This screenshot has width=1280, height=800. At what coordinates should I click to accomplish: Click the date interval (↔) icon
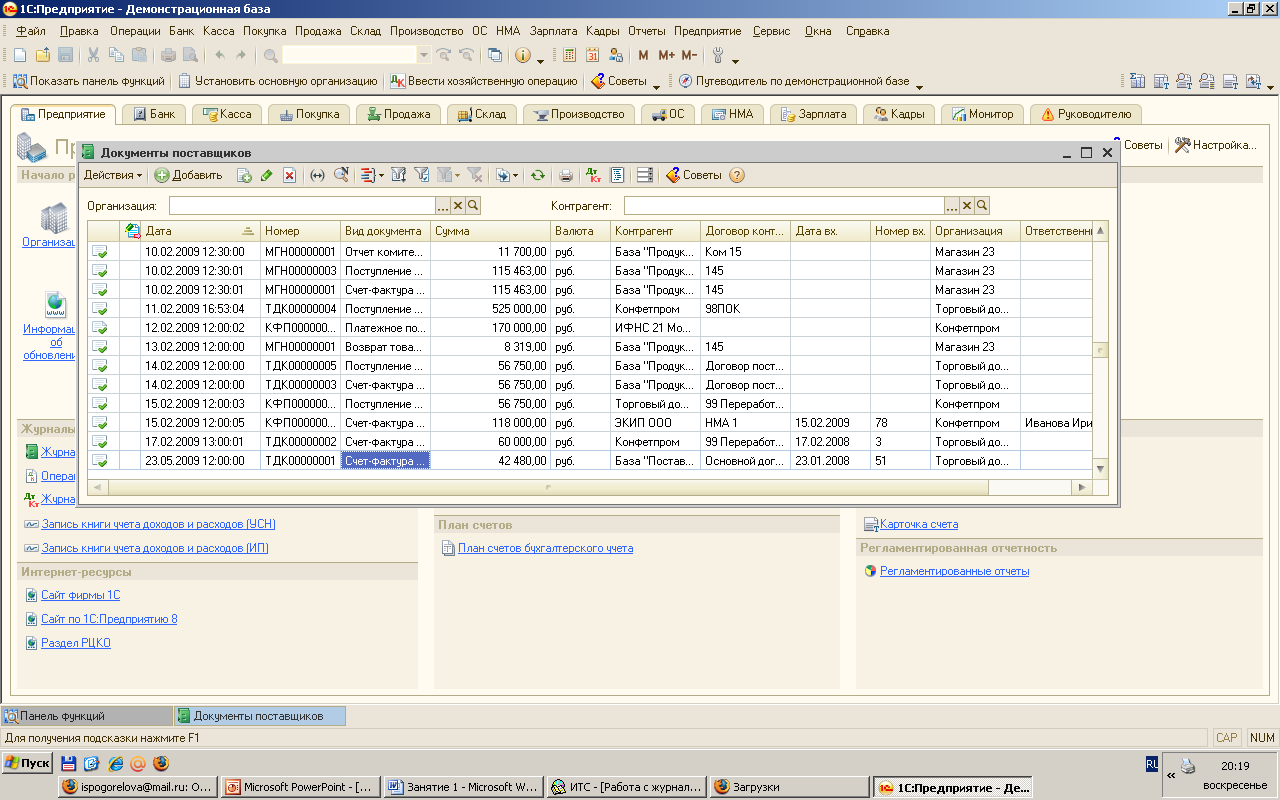pos(318,175)
